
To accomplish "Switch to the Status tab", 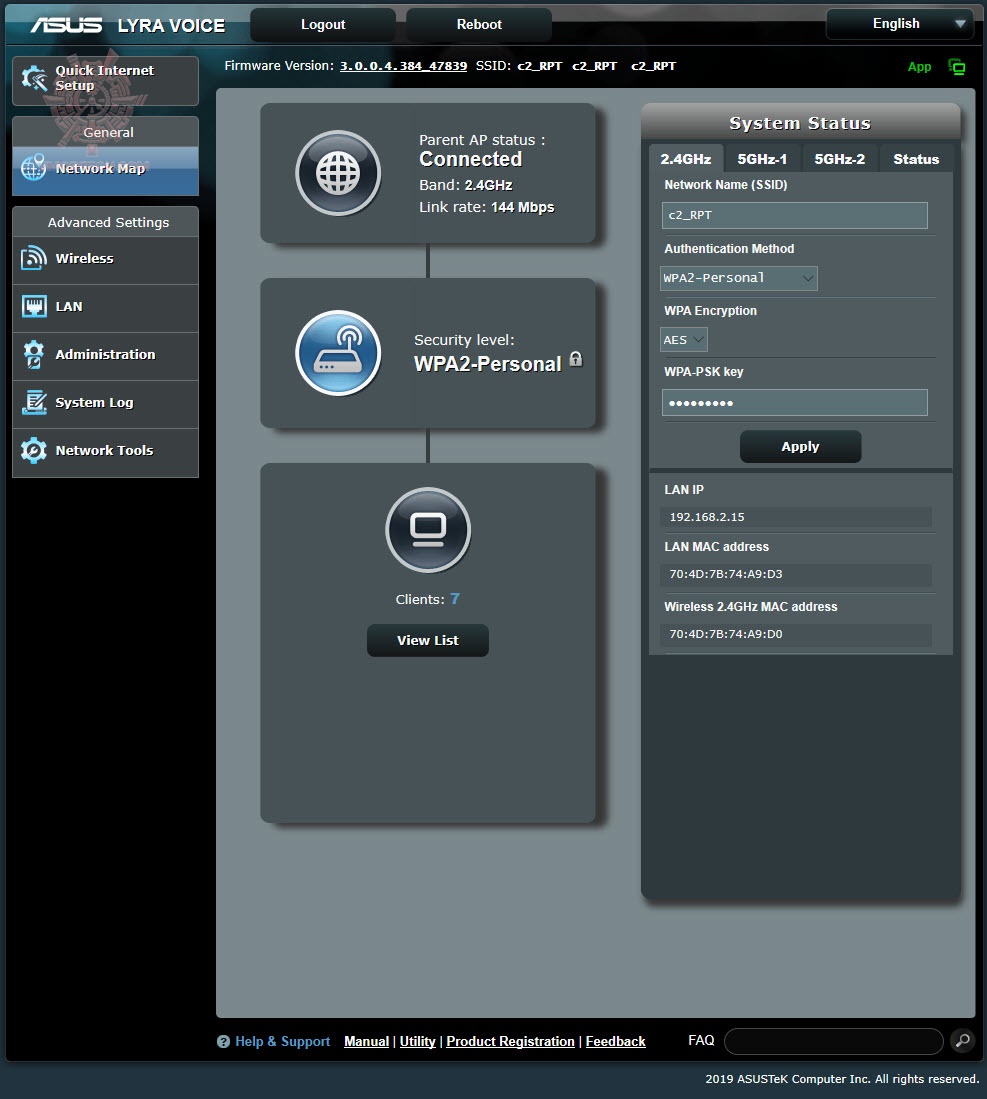I will (915, 159).
